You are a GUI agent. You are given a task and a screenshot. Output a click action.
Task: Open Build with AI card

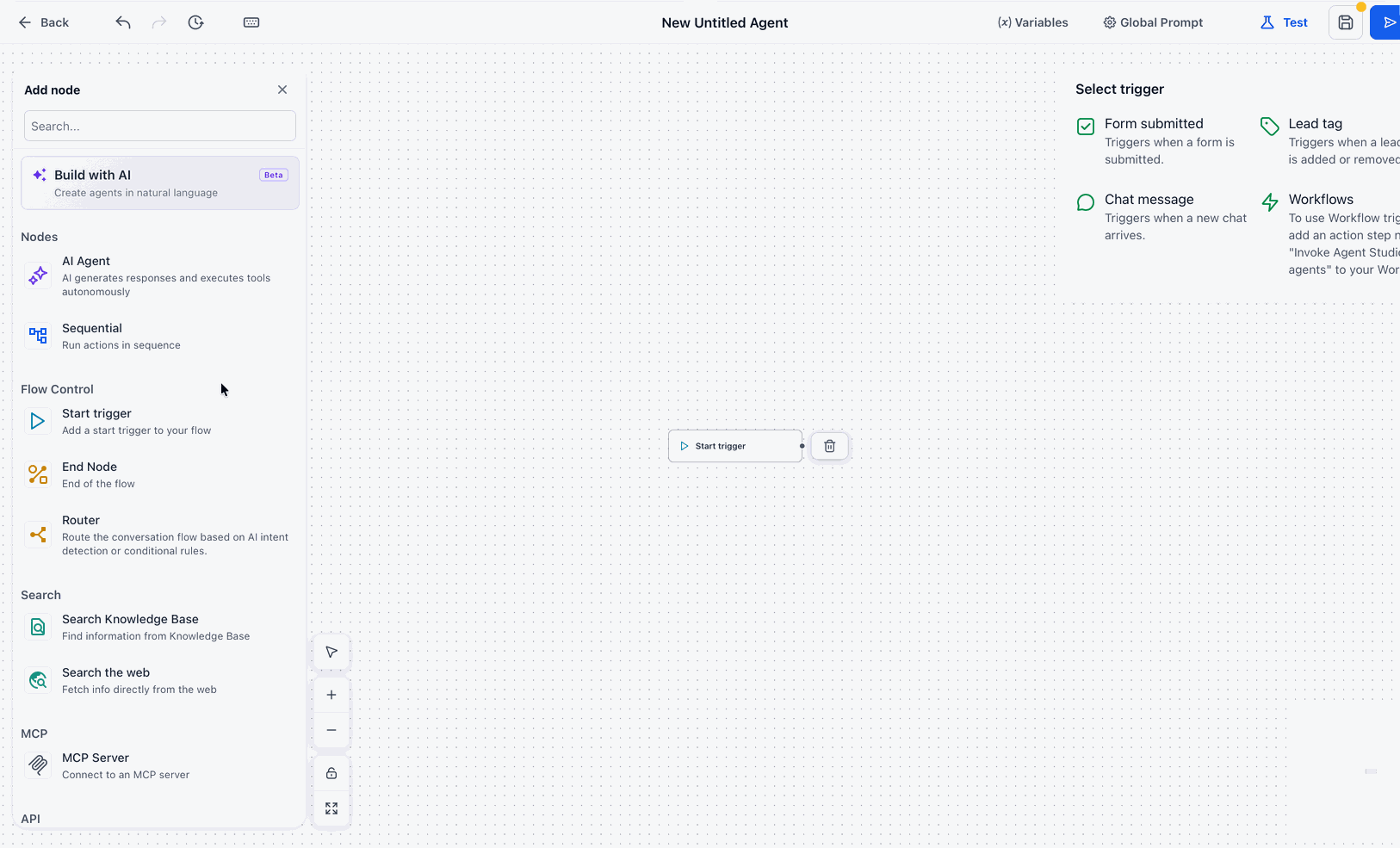[160, 183]
